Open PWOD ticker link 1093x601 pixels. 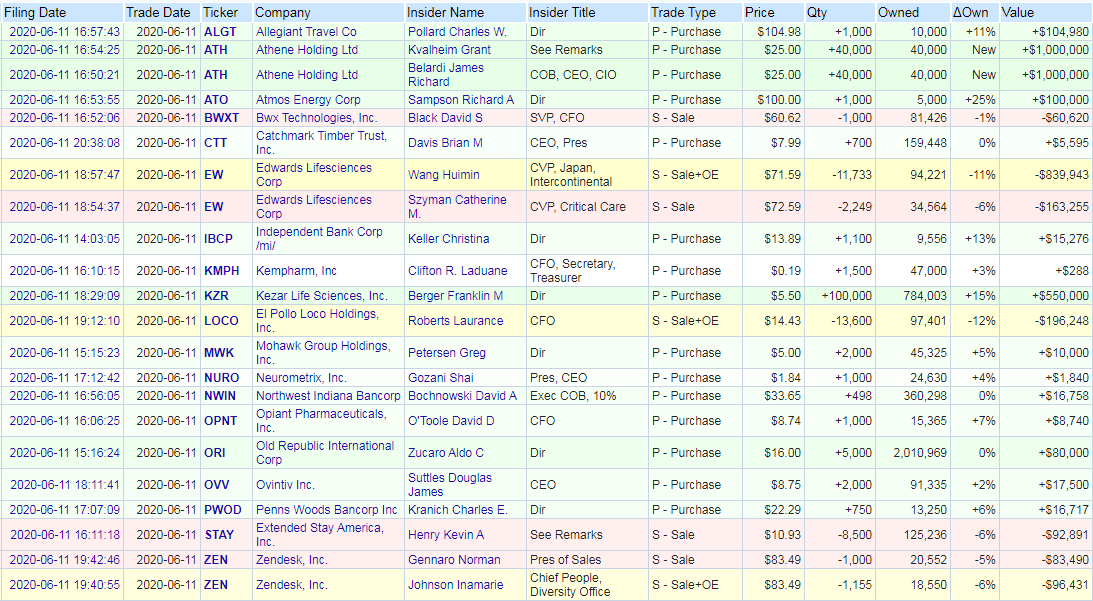click(x=222, y=511)
